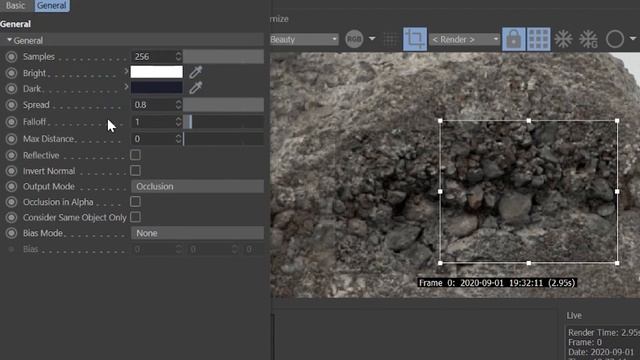
Task: Click the Samples slider bar
Action: click(223, 57)
